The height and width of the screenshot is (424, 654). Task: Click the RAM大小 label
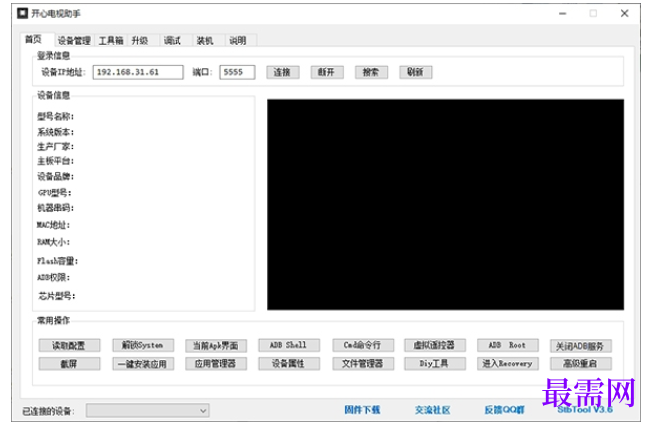pos(53,242)
